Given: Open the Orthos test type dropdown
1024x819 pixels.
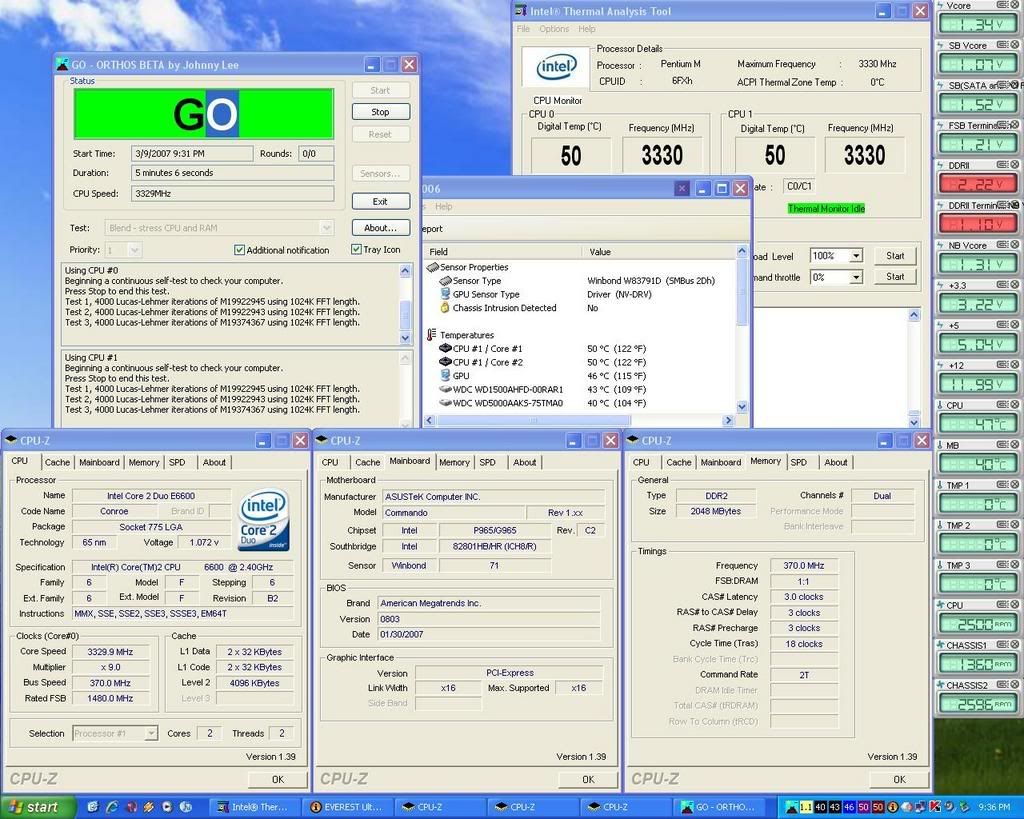Looking at the screenshot, I should point(326,228).
